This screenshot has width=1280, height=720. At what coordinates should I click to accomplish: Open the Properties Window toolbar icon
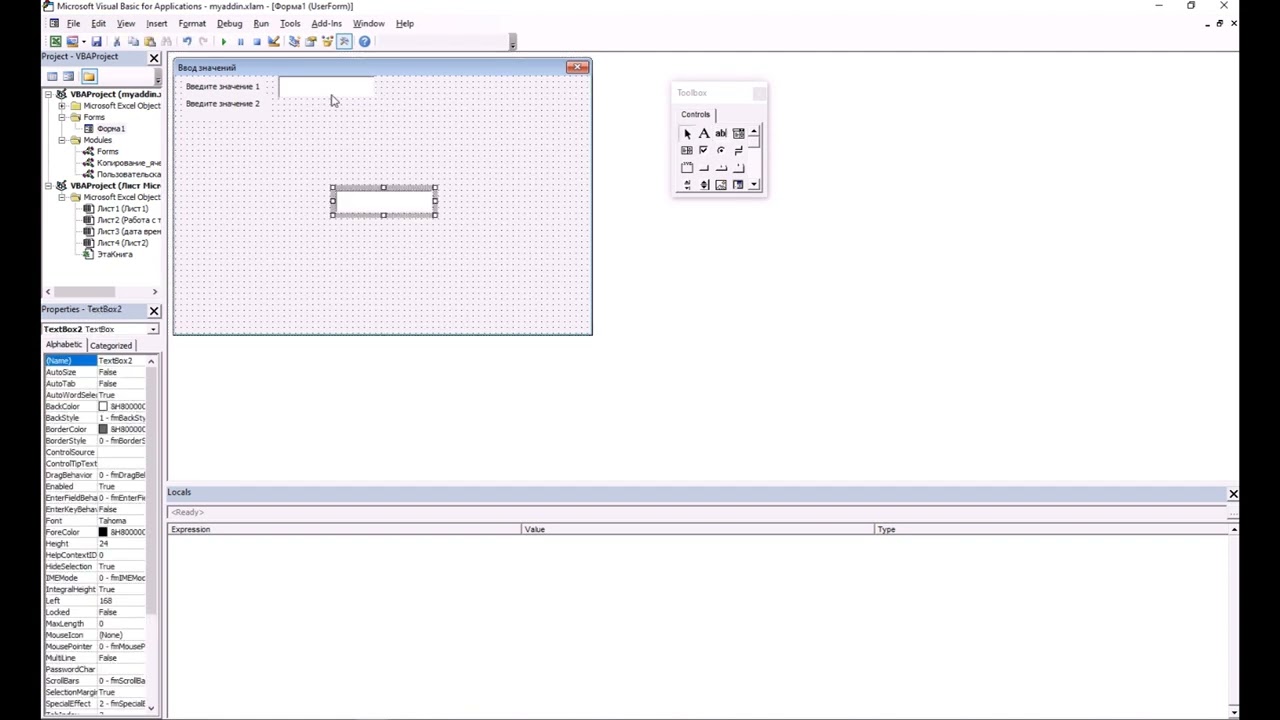311,41
